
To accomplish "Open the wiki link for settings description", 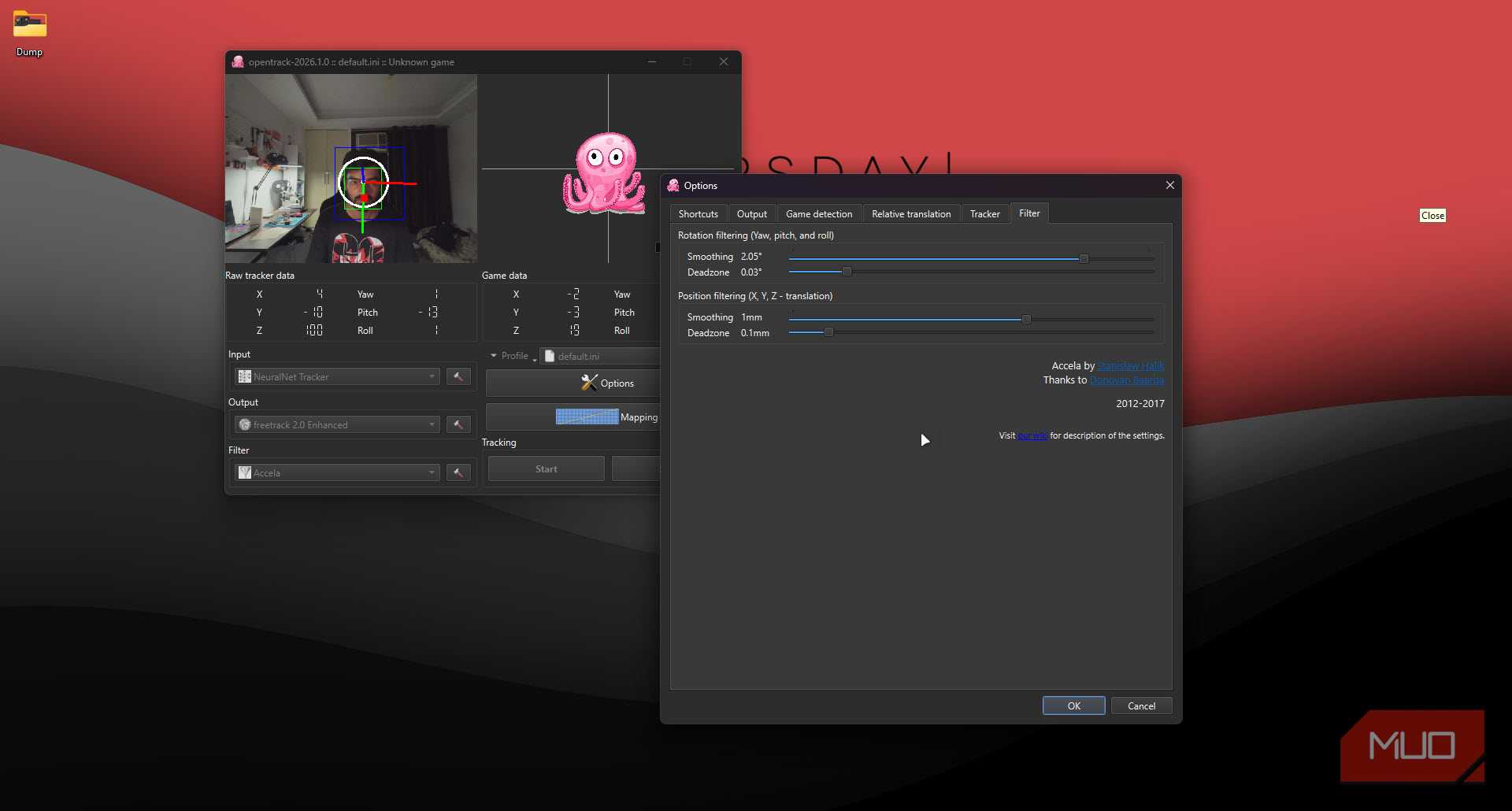I will click(x=1032, y=435).
